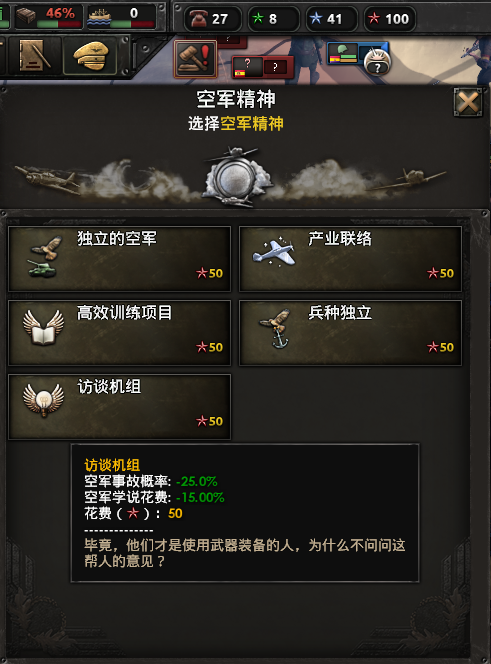Select the 产业联络 air spirit

[x=350, y=259]
